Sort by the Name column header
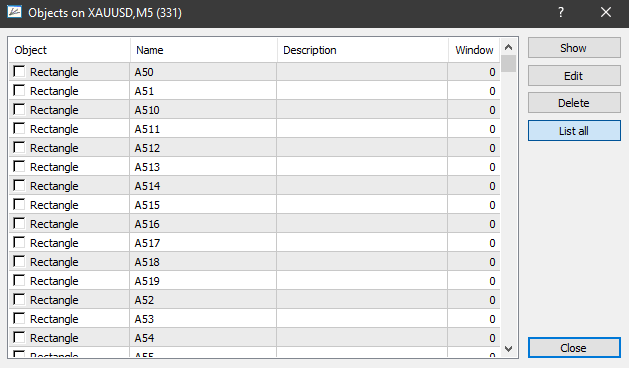Image resolution: width=629 pixels, height=368 pixels. 203,50
